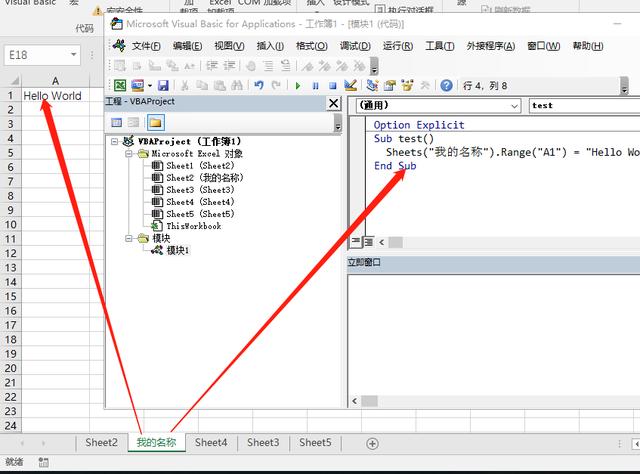Open the 外接程序(A) menu

click(491, 46)
